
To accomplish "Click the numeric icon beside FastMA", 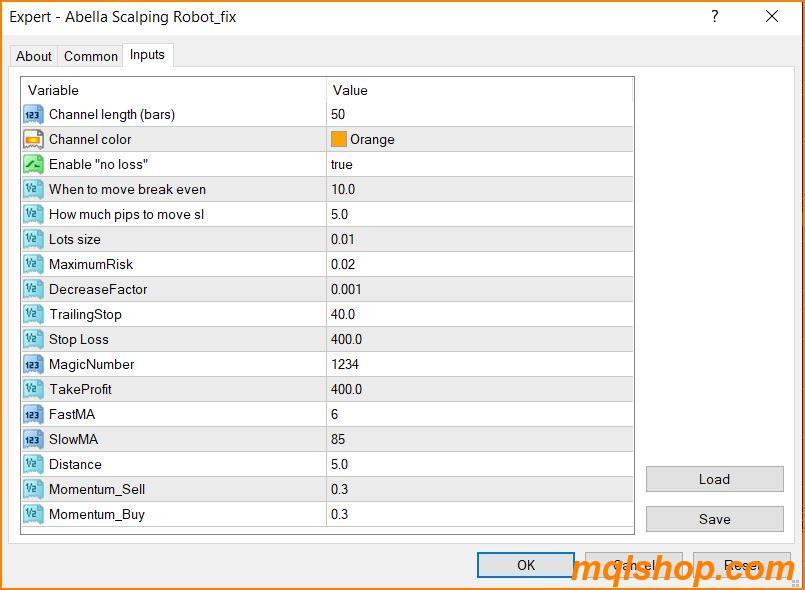I will click(33, 414).
